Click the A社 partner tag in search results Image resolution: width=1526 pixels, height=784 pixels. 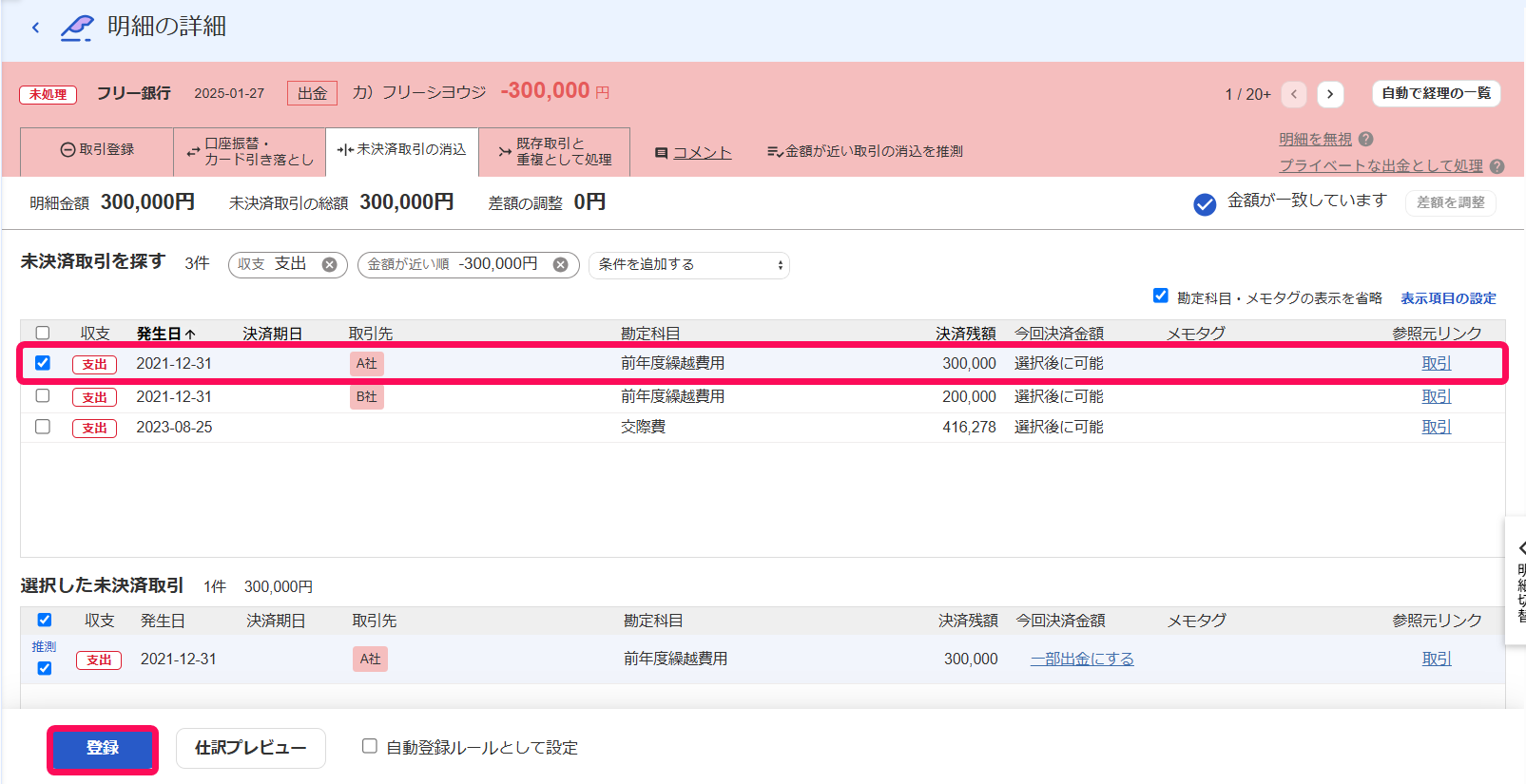click(367, 363)
